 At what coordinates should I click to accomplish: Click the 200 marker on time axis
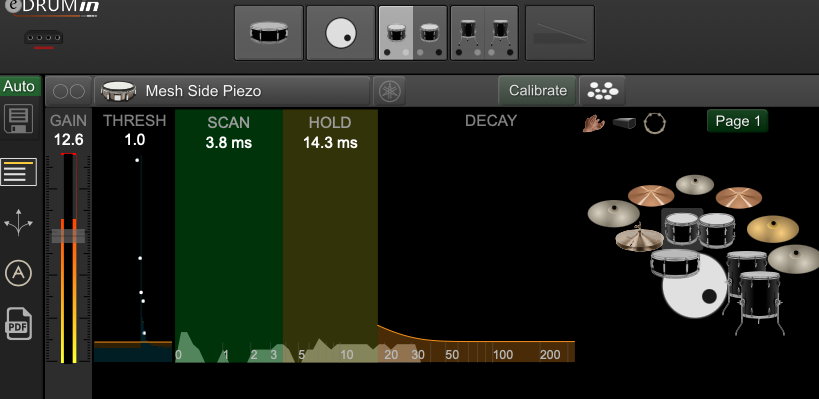(x=550, y=355)
